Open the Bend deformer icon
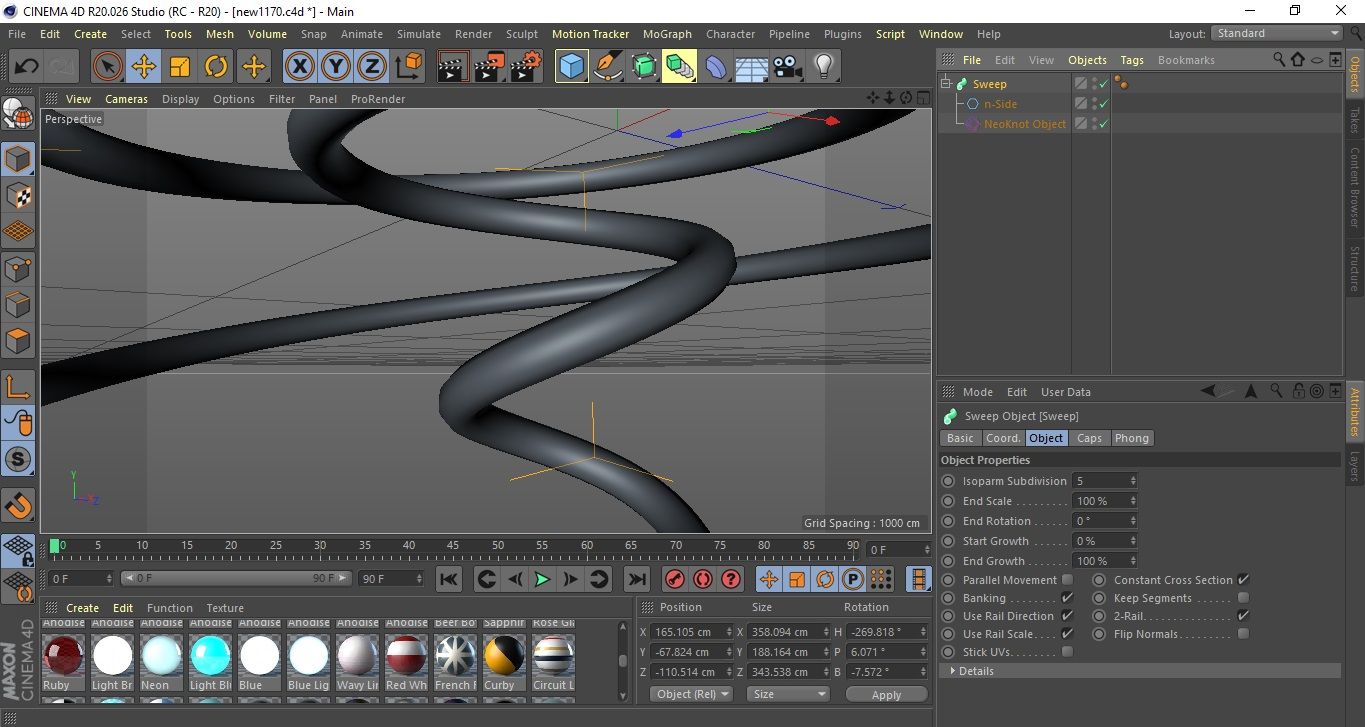The image size is (1365, 727). [716, 67]
